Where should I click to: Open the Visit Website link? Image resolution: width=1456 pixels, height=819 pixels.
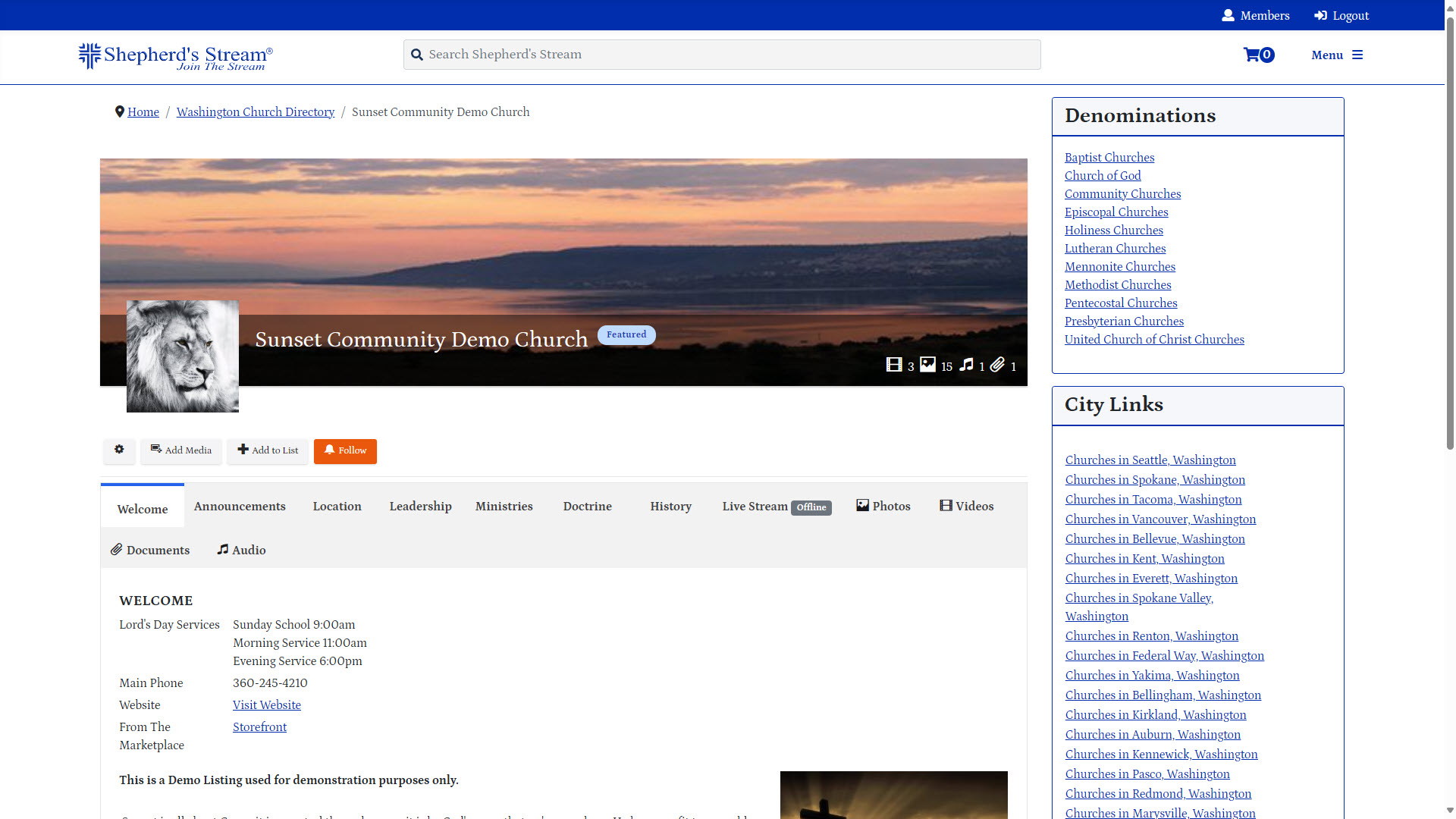tap(266, 704)
